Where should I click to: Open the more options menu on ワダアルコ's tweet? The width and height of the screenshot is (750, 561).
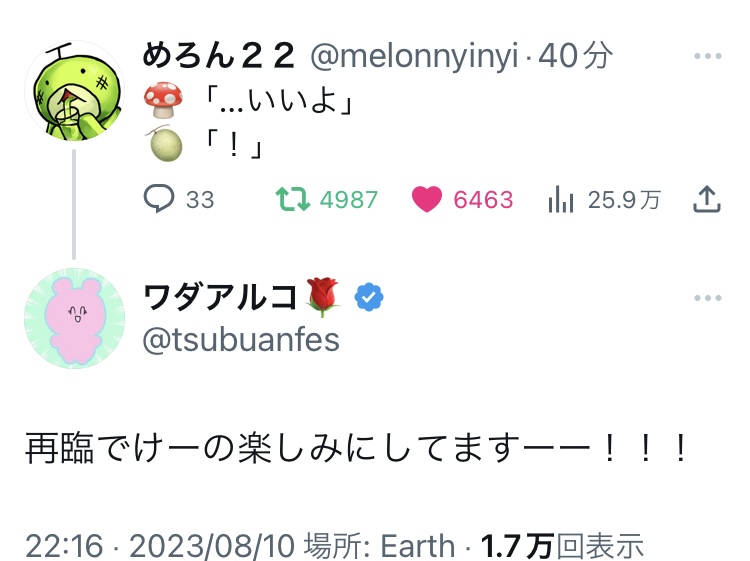point(707,298)
